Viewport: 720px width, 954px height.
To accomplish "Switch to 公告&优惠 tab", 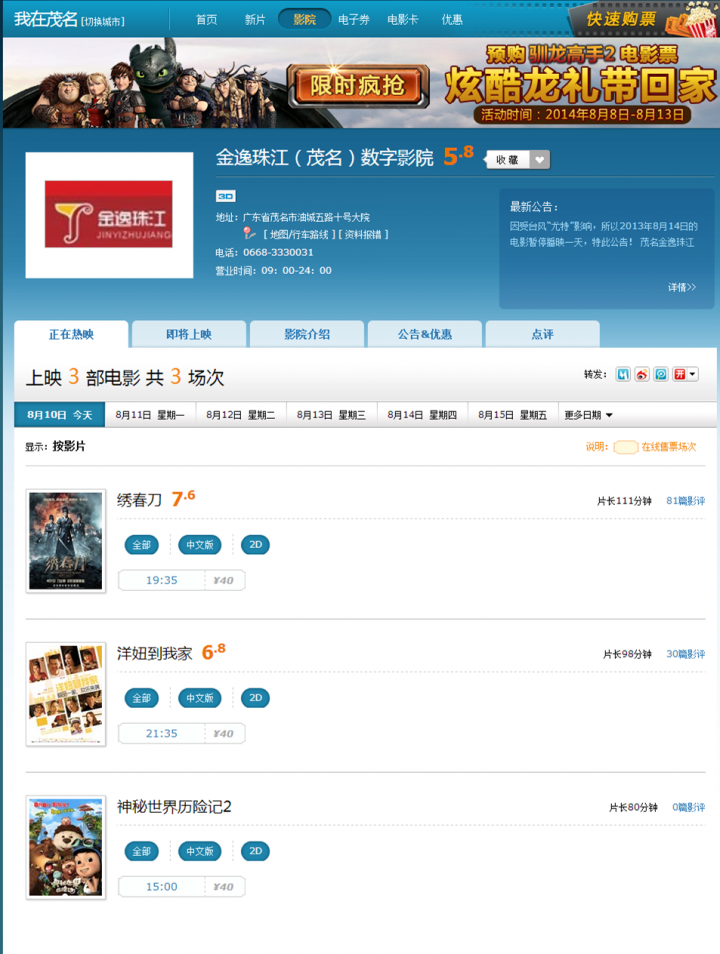I will (x=425, y=334).
